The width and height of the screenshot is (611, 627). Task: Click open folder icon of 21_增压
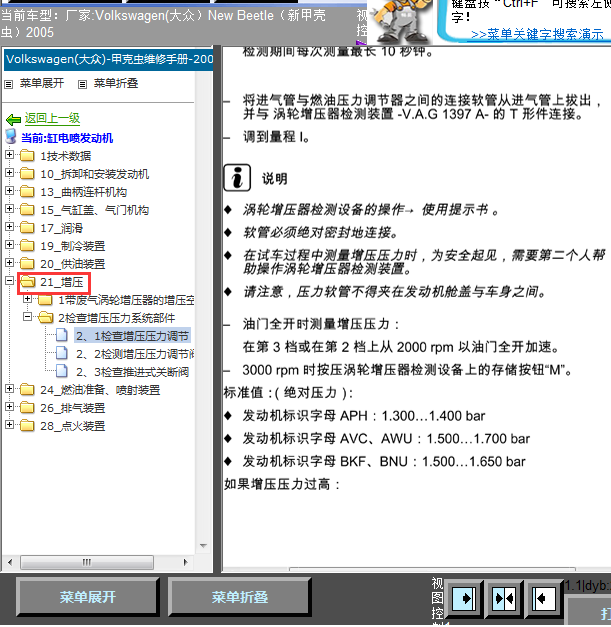[x=28, y=282]
